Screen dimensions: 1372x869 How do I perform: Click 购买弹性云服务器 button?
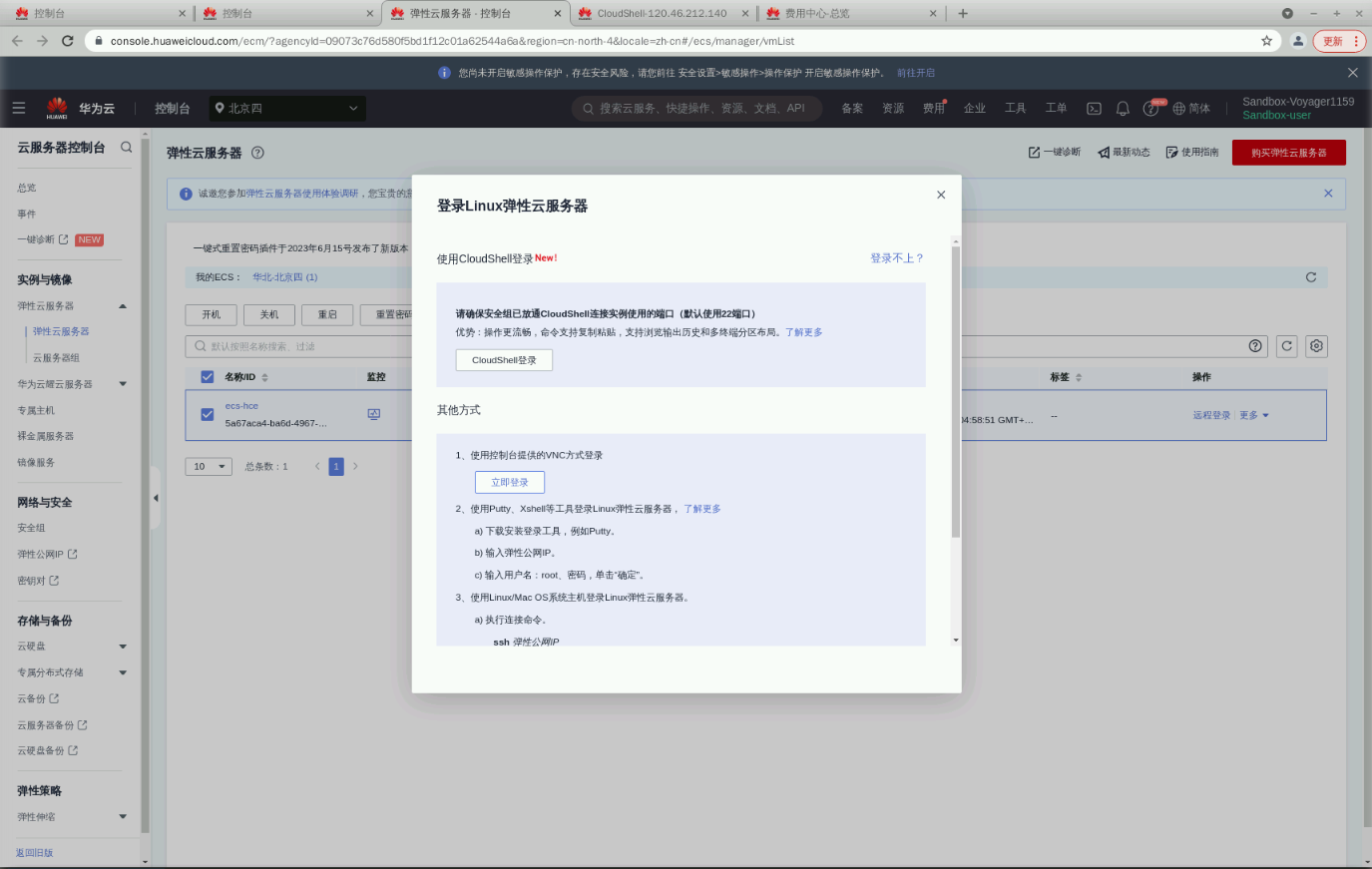pyautogui.click(x=1289, y=153)
